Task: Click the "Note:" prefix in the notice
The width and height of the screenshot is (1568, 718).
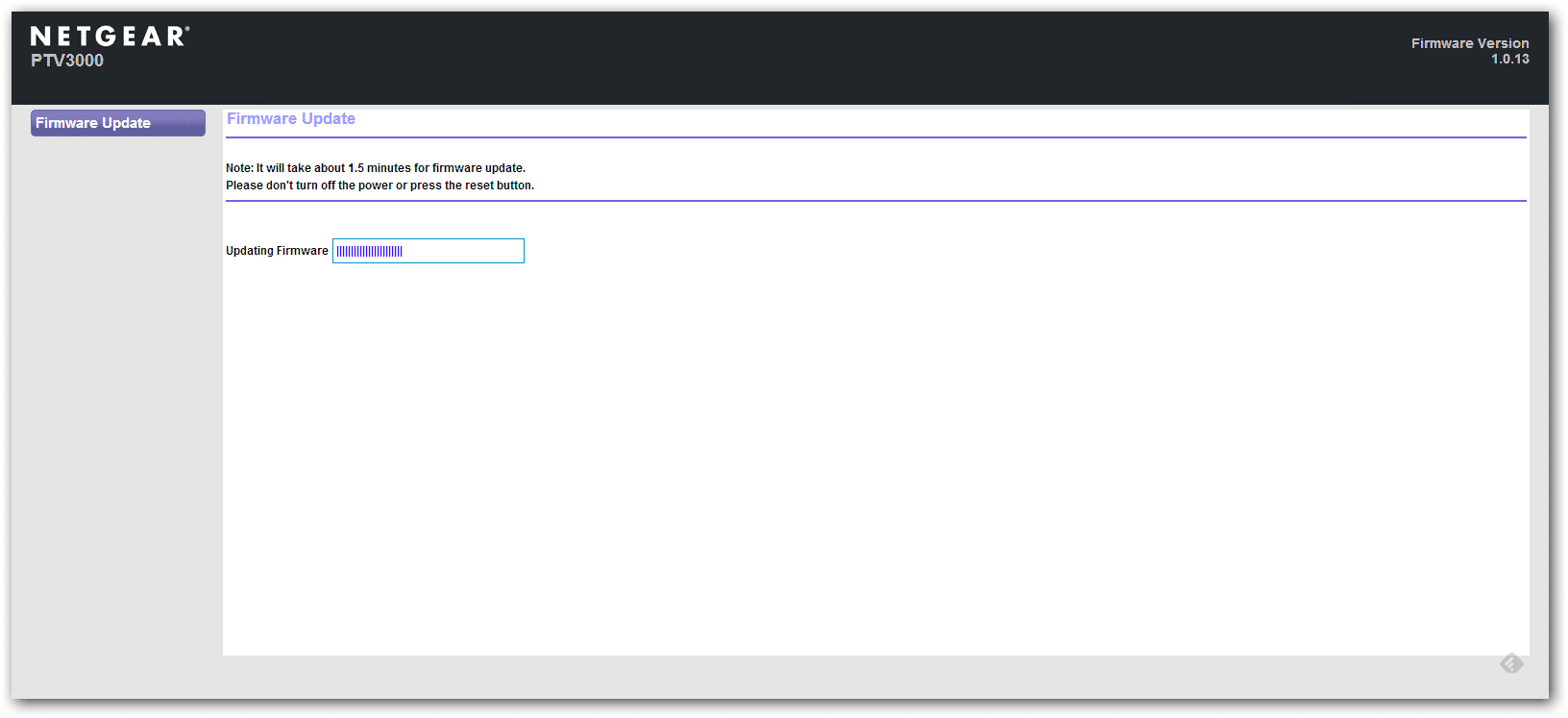Action: (x=239, y=168)
